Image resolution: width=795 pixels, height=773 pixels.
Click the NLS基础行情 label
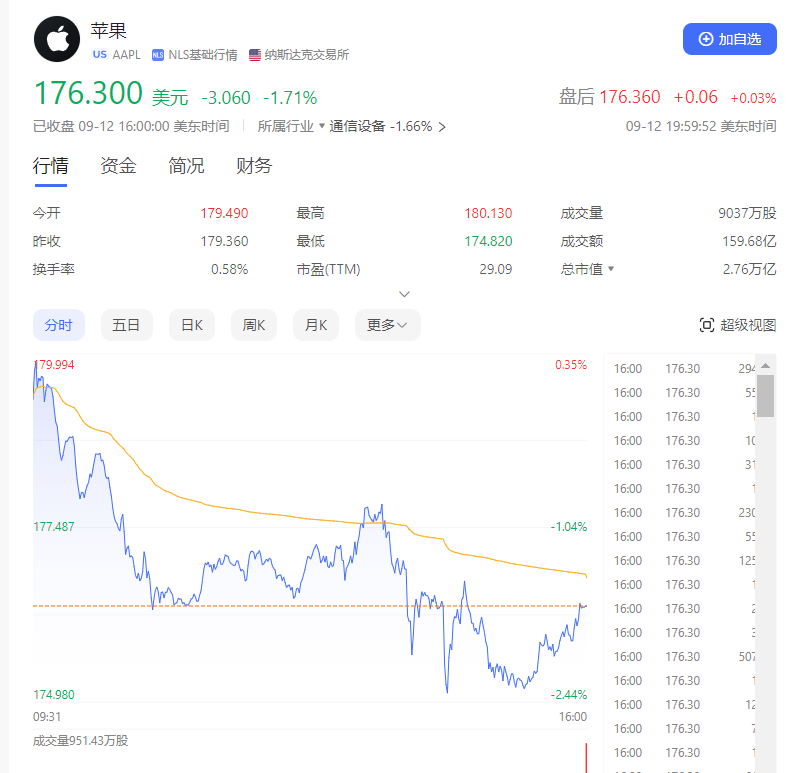(203, 55)
